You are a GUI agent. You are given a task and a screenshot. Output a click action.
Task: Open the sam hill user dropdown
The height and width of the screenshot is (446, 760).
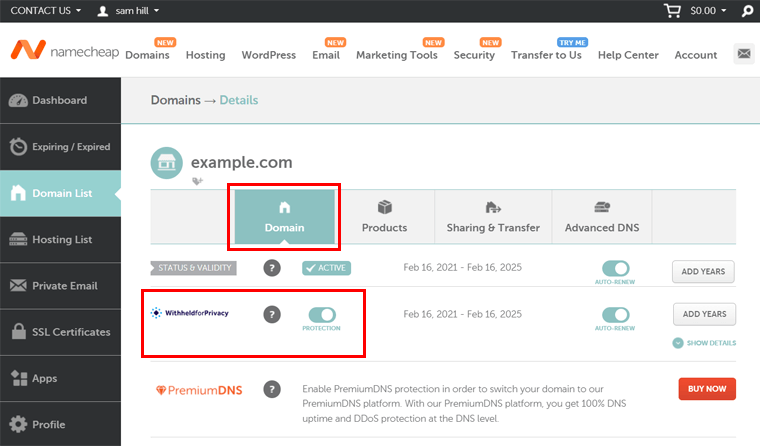(128, 11)
